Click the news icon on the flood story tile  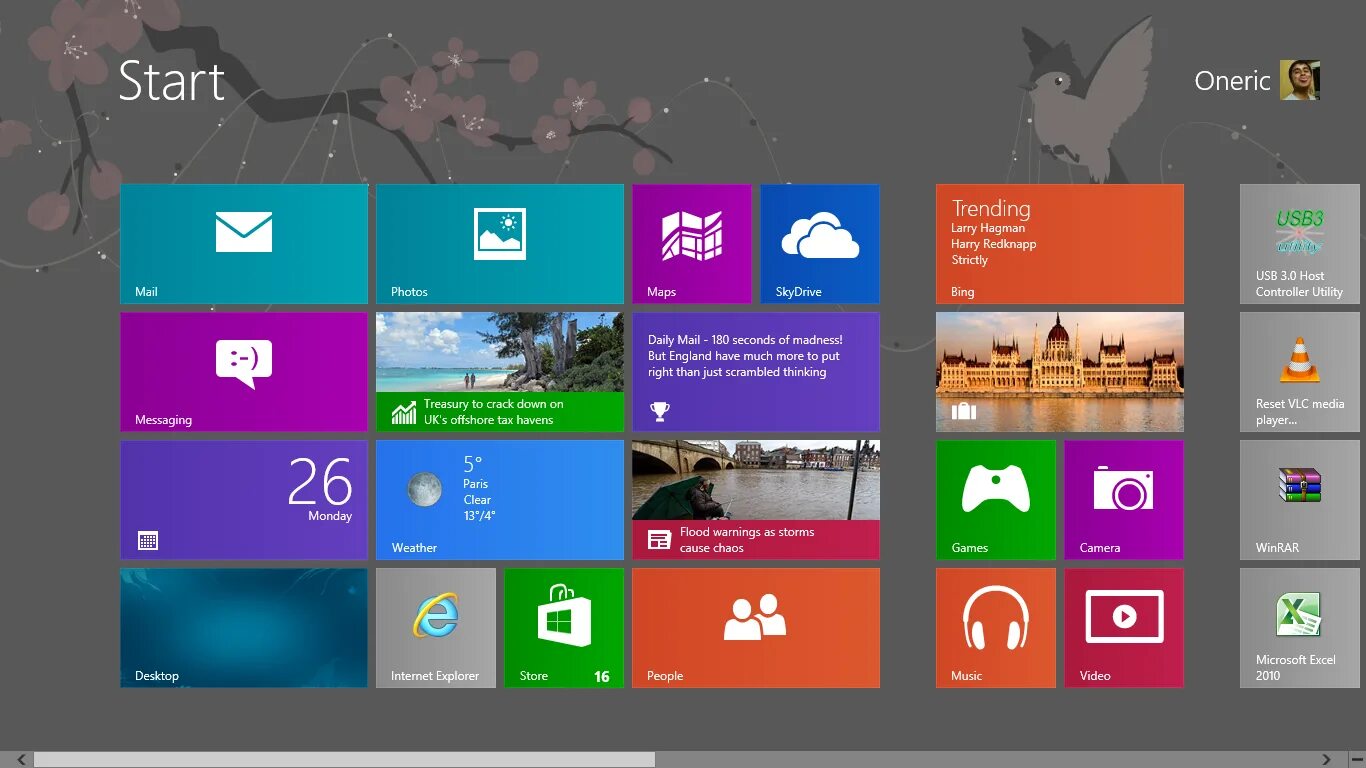click(659, 540)
